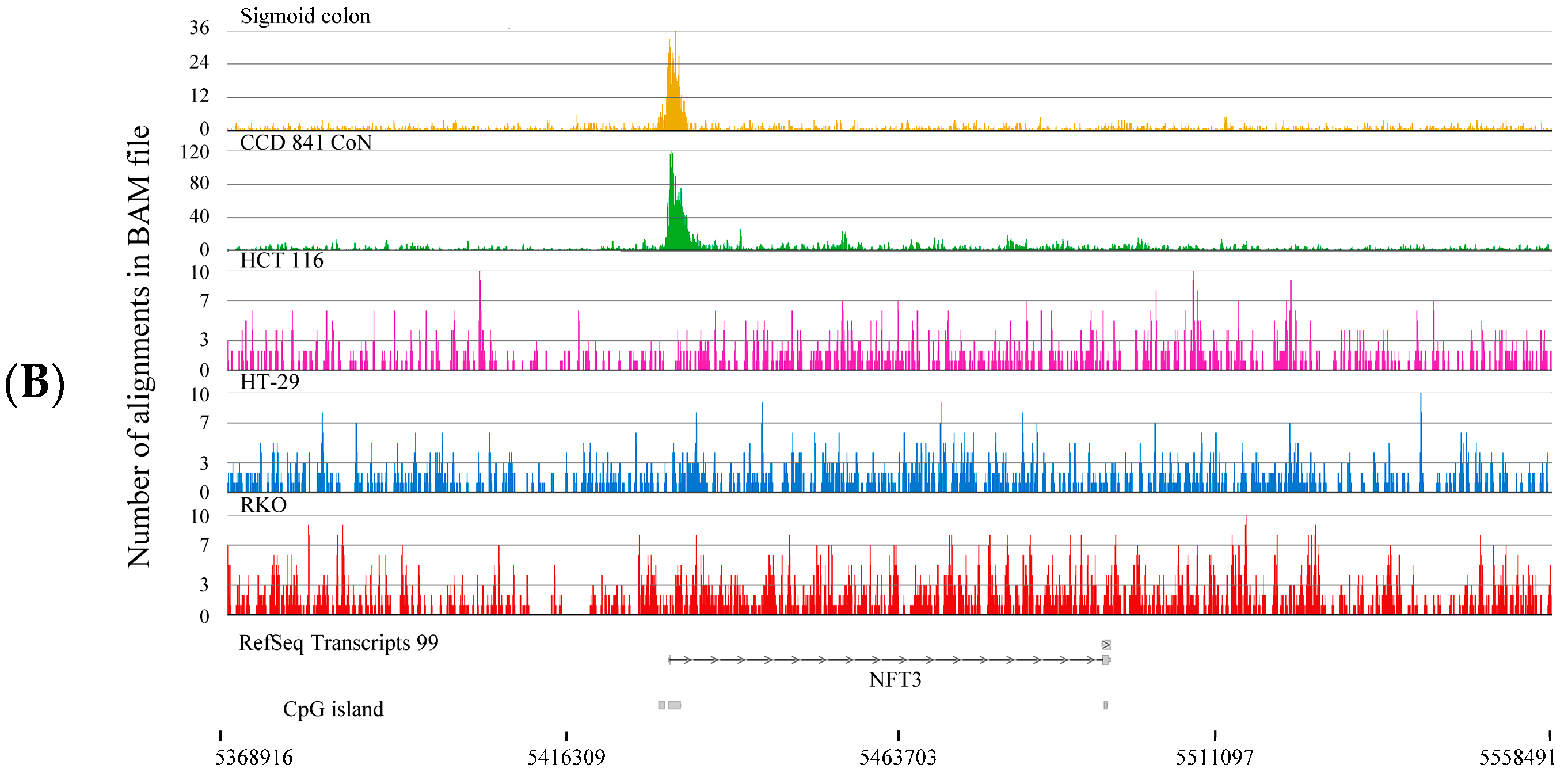The width and height of the screenshot is (1568, 772).
Task: Click genomic coordinate 5511097
Action: pos(1215,758)
